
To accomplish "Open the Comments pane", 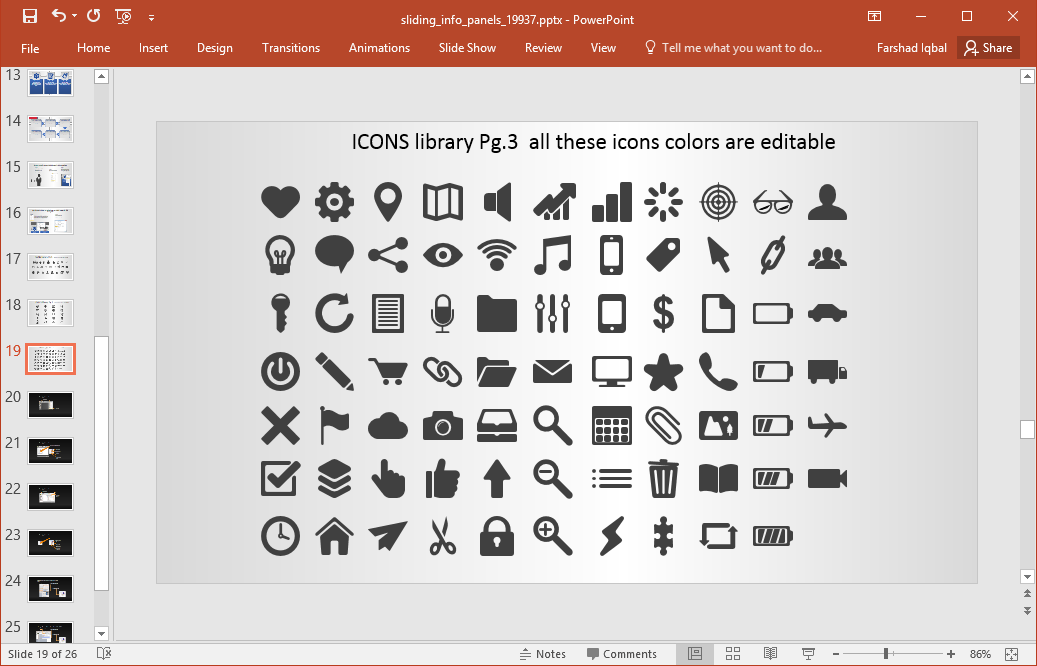I will [x=623, y=653].
